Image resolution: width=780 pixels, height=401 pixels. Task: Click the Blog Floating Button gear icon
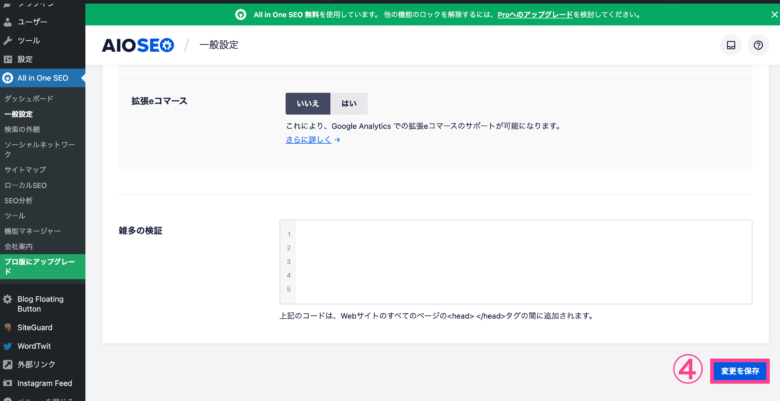click(7, 300)
